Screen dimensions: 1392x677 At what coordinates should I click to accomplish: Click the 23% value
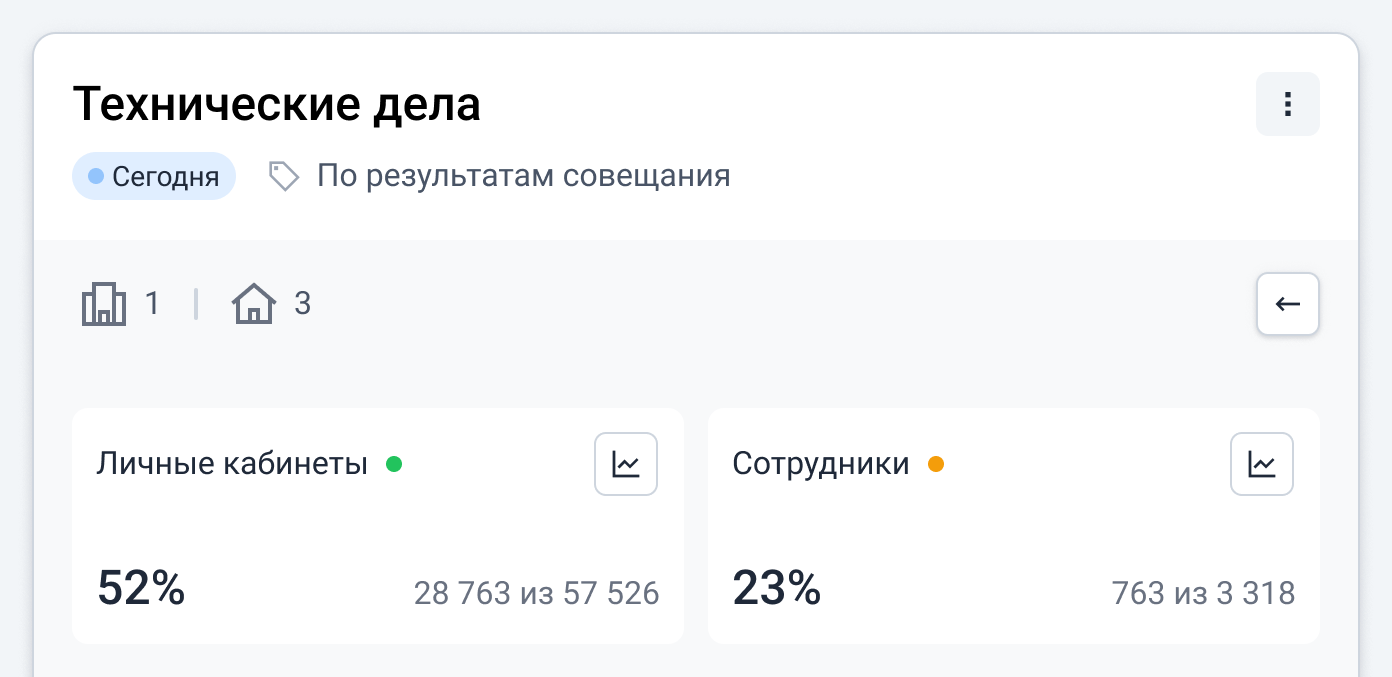pos(777,588)
